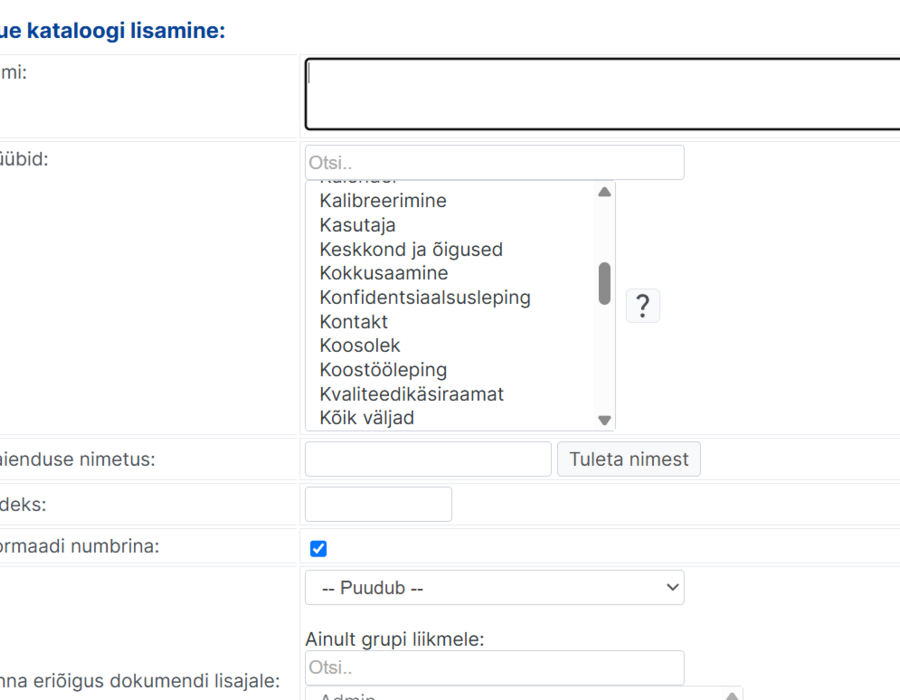Click scroll down arrow in types list
This screenshot has width=900, height=700.
(604, 420)
